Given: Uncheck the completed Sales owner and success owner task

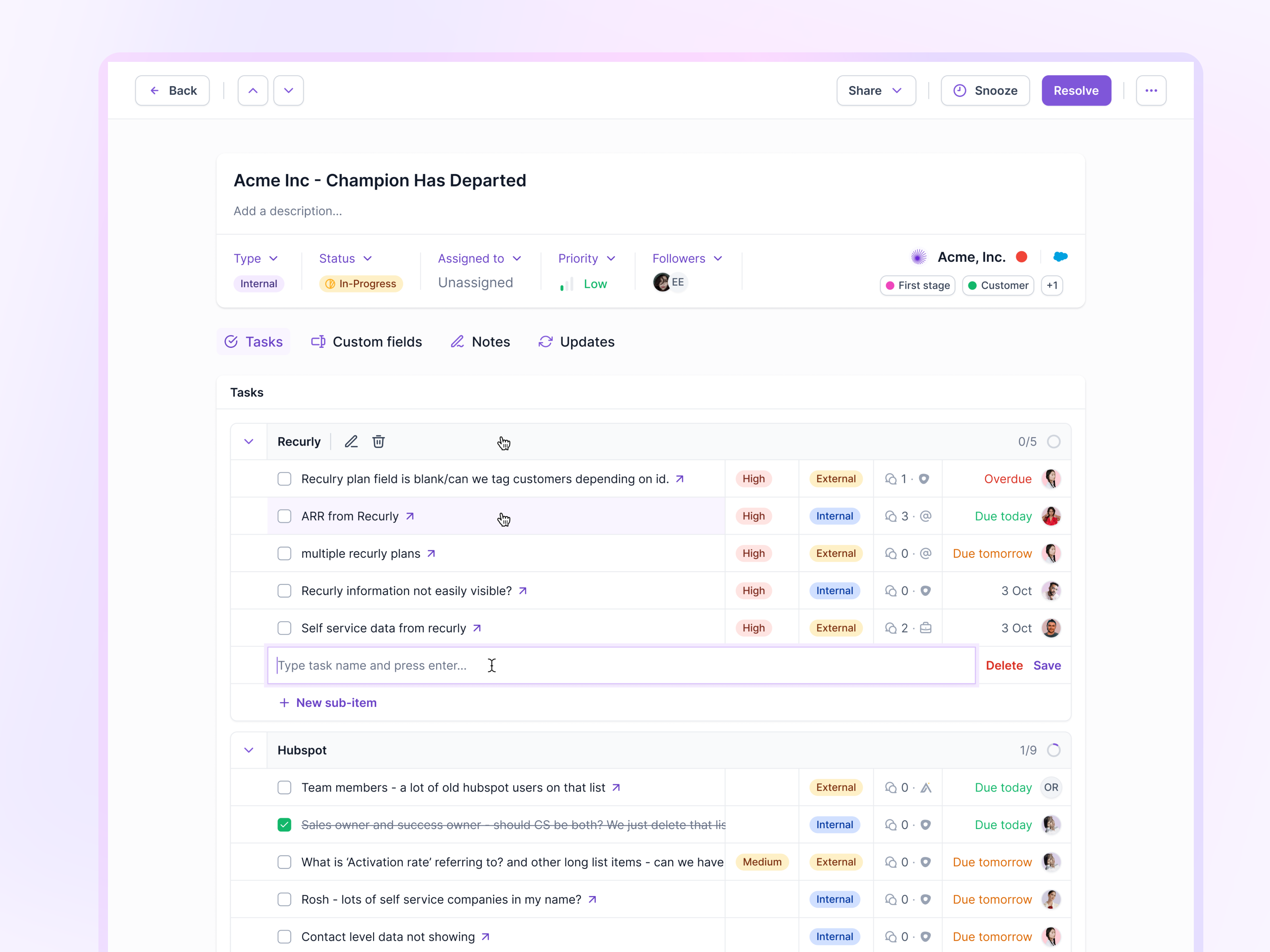Looking at the screenshot, I should click(x=284, y=825).
